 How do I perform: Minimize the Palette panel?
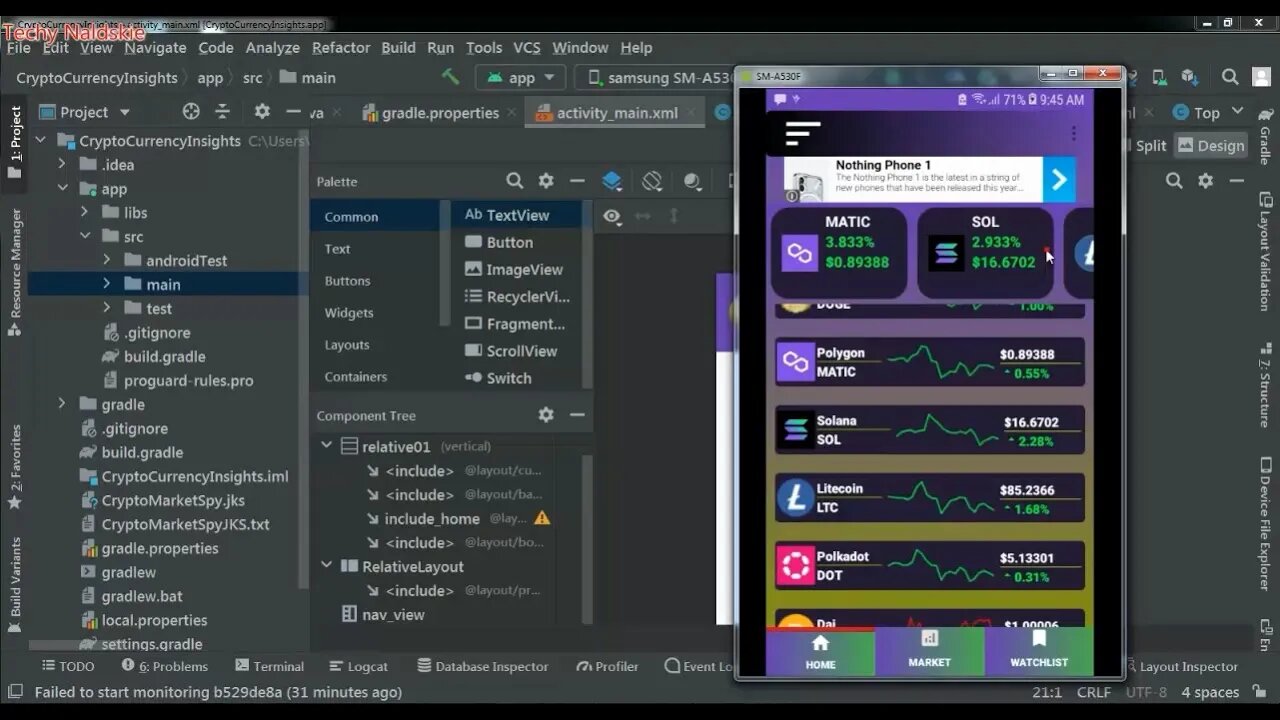(x=577, y=181)
